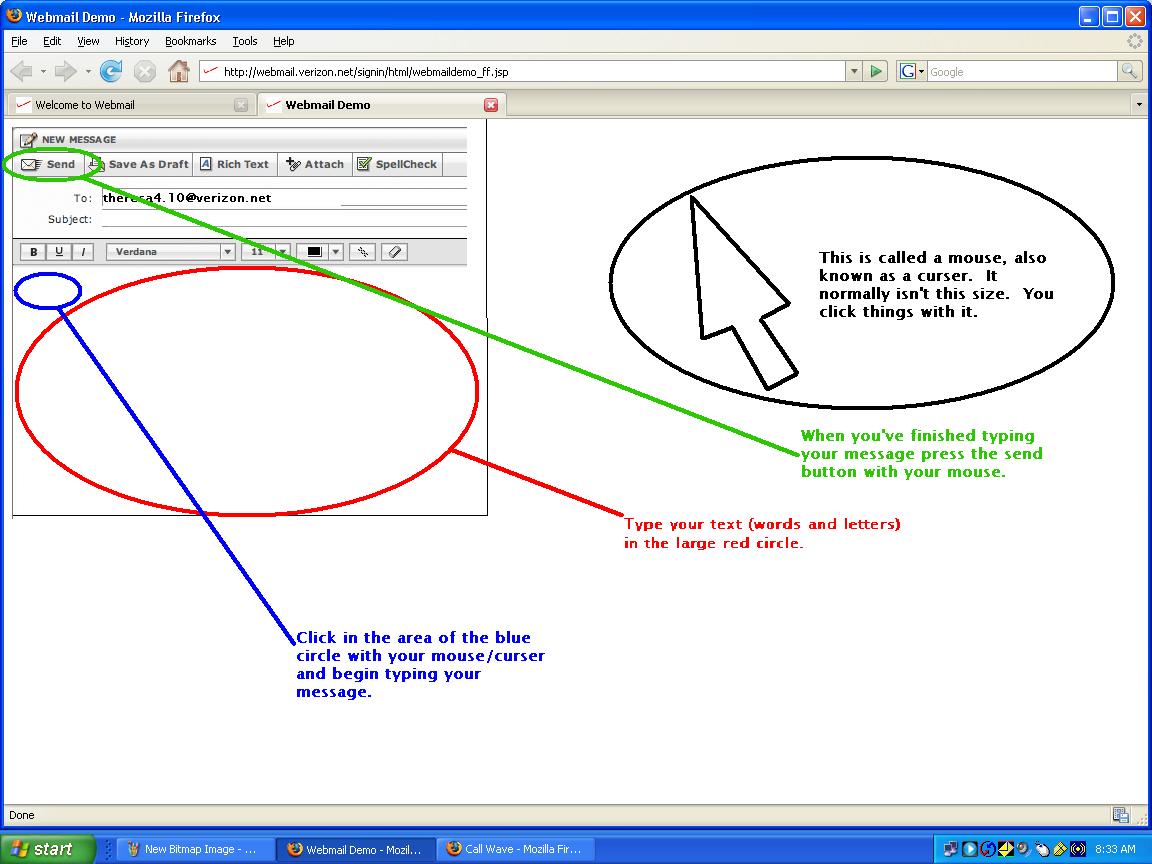The width and height of the screenshot is (1152, 864).
Task: Open the Help menu
Action: [x=284, y=41]
